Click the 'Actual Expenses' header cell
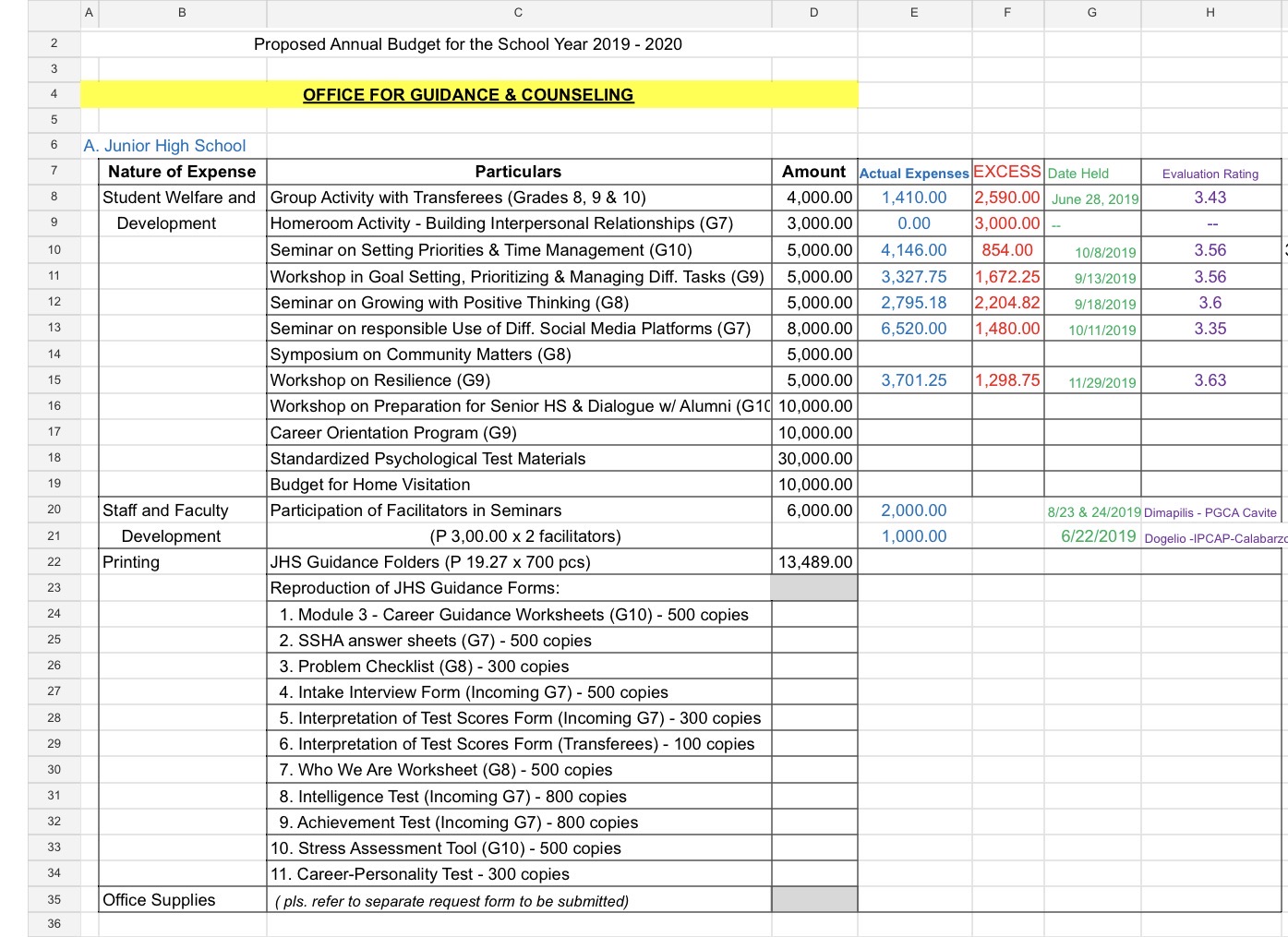The image size is (1288, 937). [914, 173]
